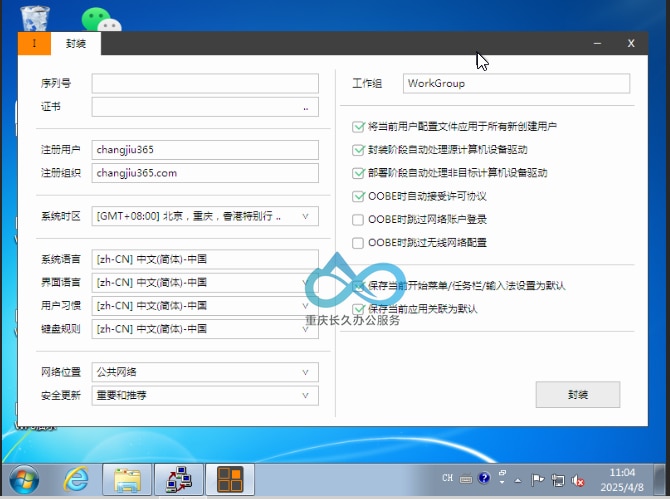670x499 pixels.
Task: Click the 注册组织 field changjiu365.com
Action: [205, 173]
